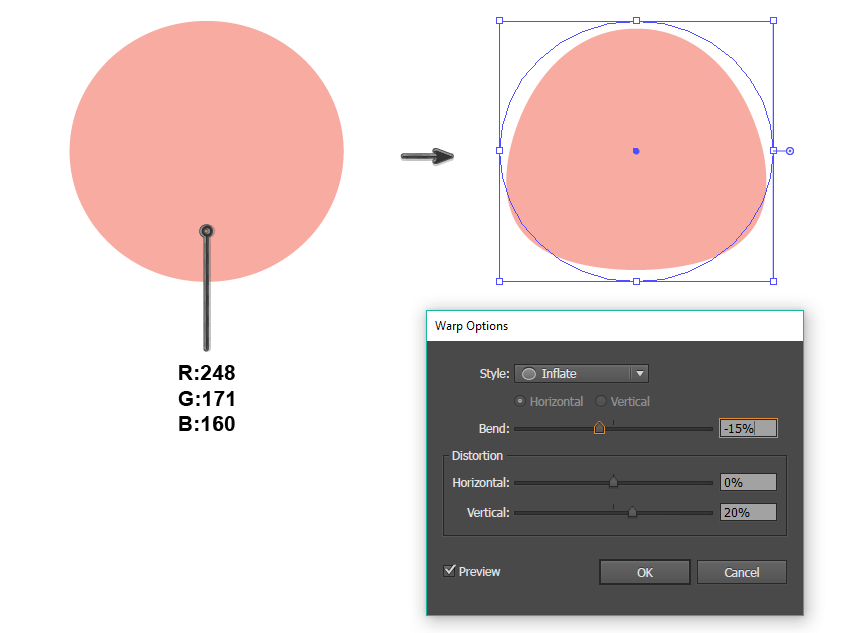Select the Horizontal radio button
Screen dimensions: 850x633
tap(520, 401)
